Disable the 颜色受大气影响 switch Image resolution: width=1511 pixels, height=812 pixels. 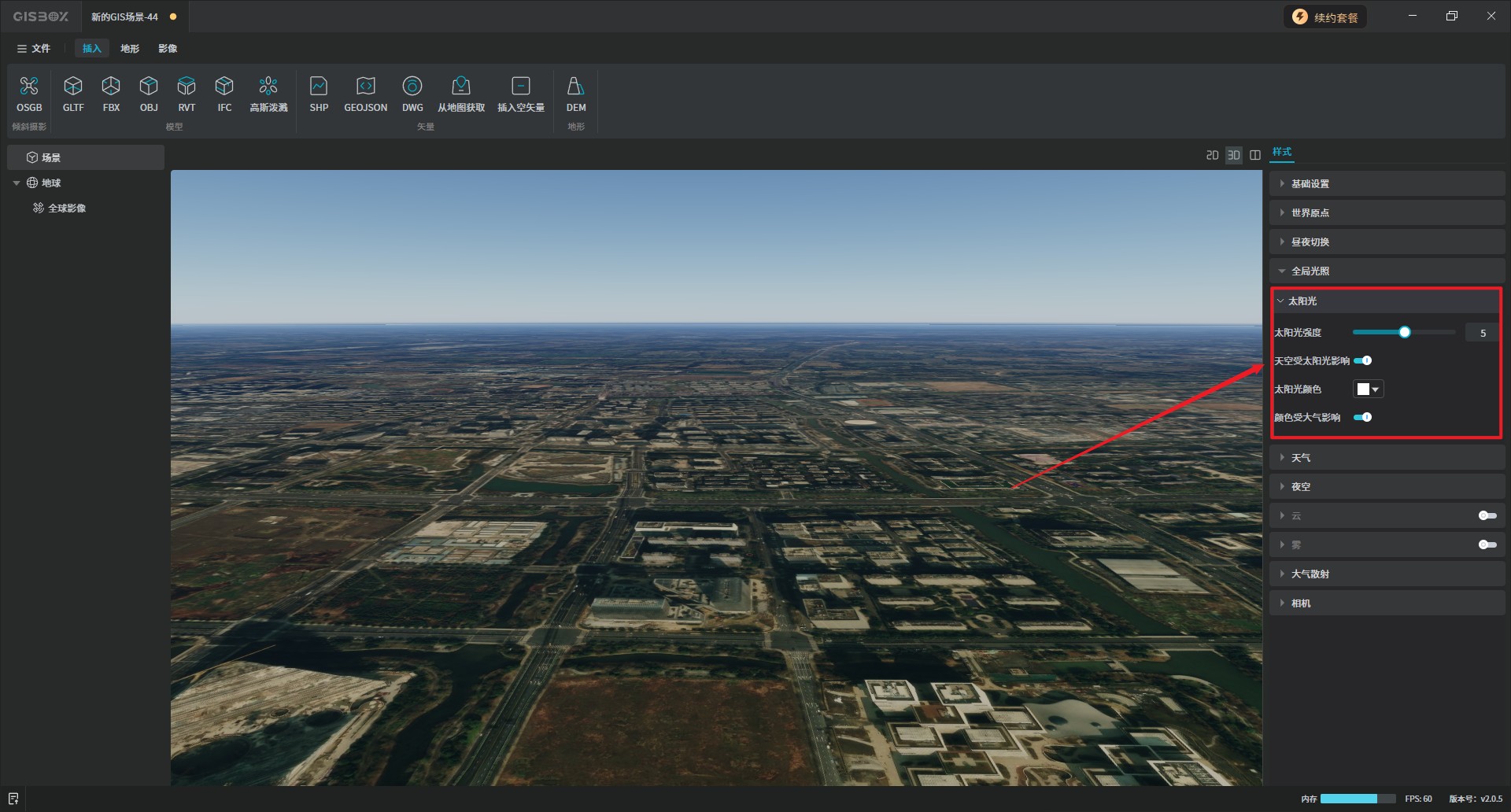point(1363,417)
